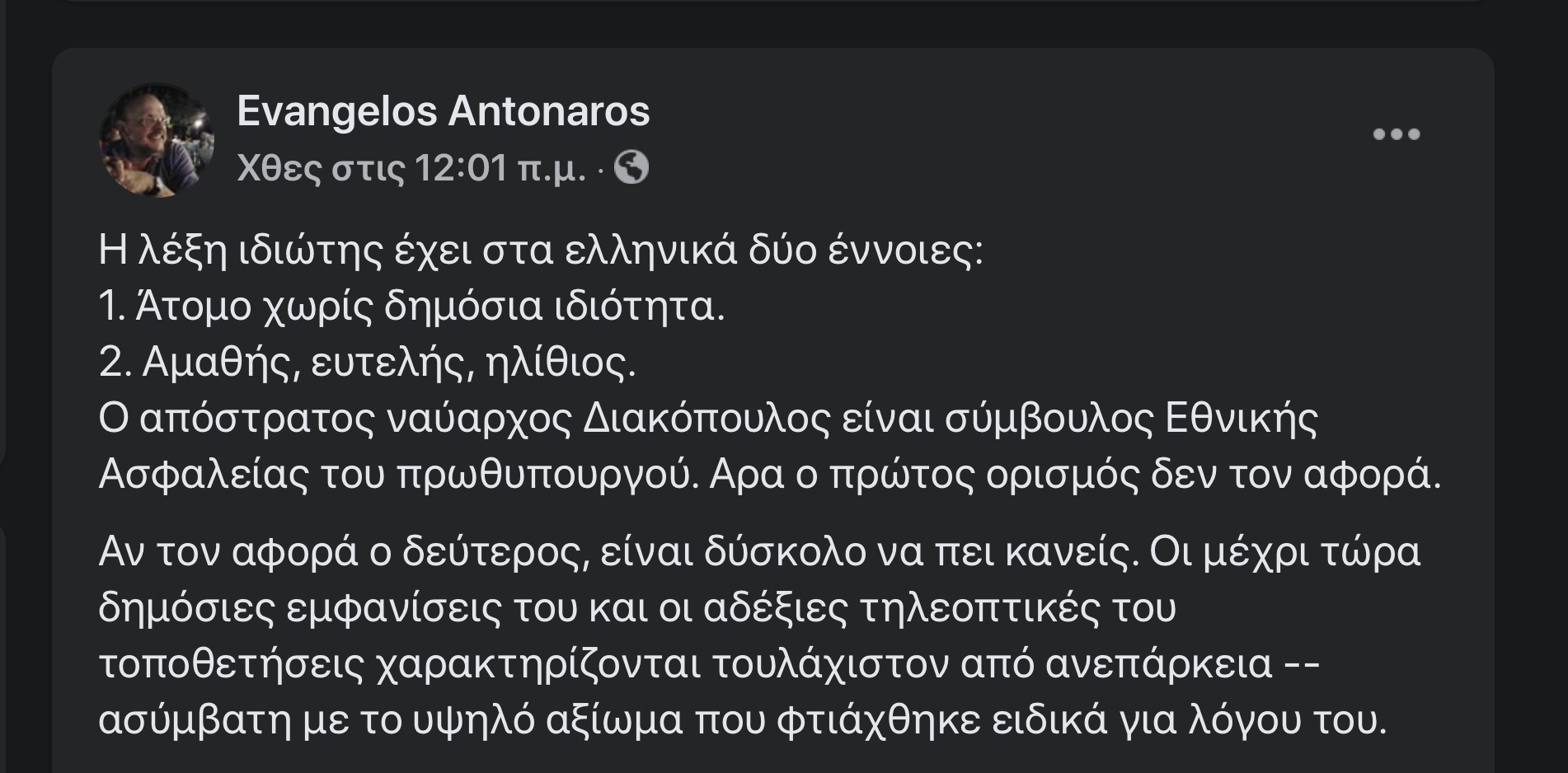
Task: Open the post timestamp Χθες στις 12:01 π.μ.
Action: click(x=411, y=169)
